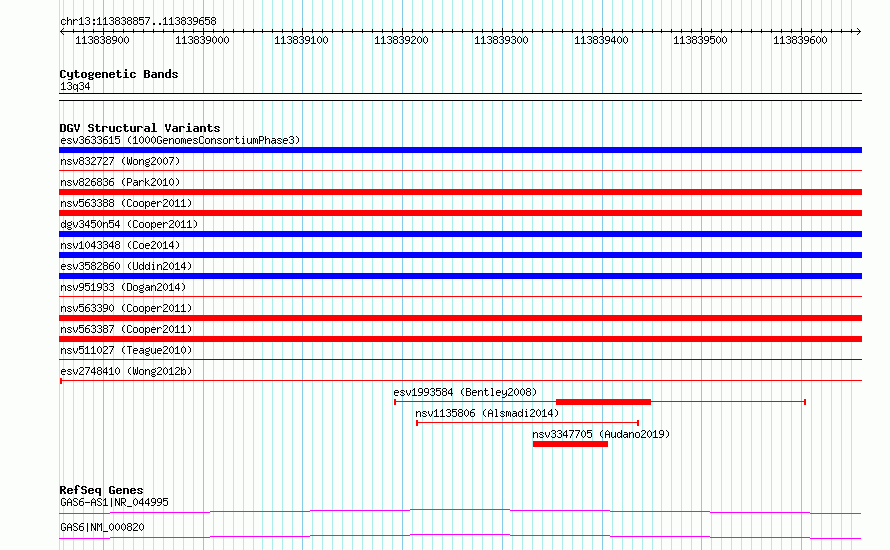Click the esv3633615 (1000GenomesConsortiumPhase3) variant label

point(180,140)
